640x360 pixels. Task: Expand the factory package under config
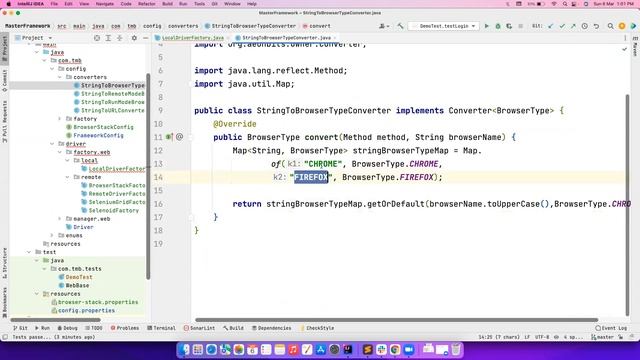point(60,119)
